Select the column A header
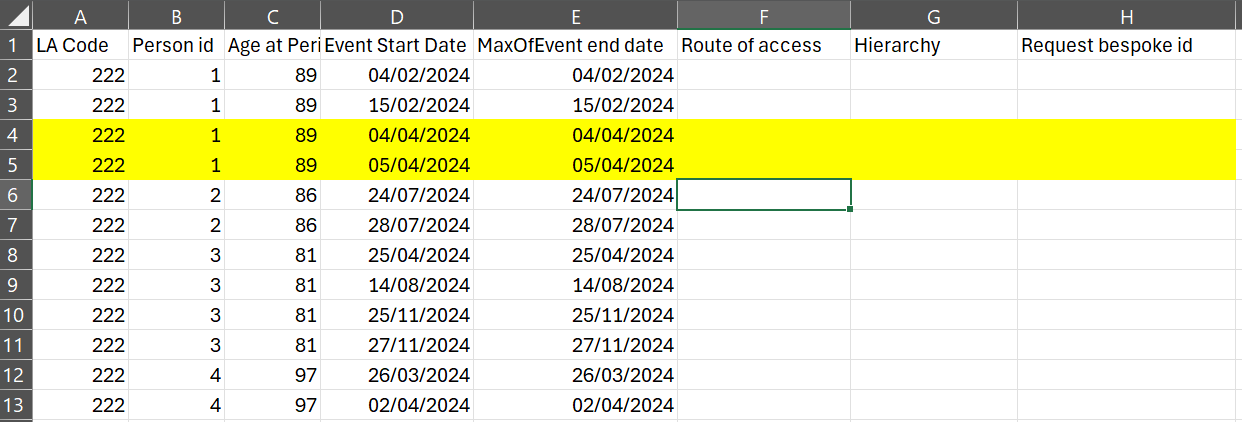Image resolution: width=1242 pixels, height=422 pixels. 80,15
